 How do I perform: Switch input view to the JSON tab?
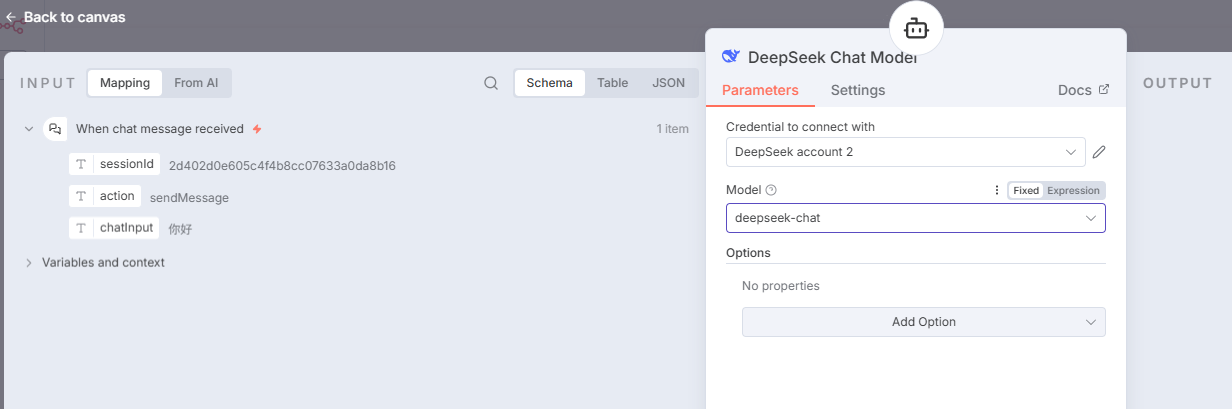668,83
